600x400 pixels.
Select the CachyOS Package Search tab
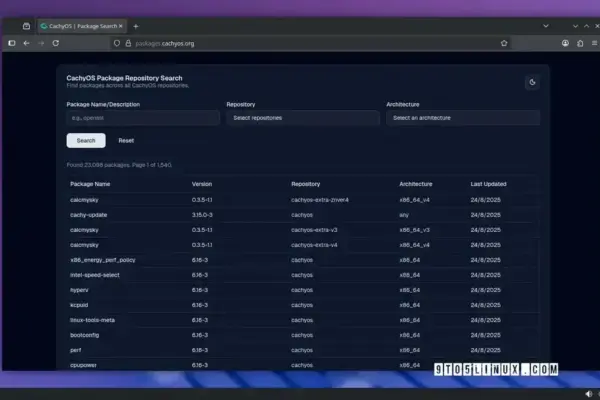[81, 26]
